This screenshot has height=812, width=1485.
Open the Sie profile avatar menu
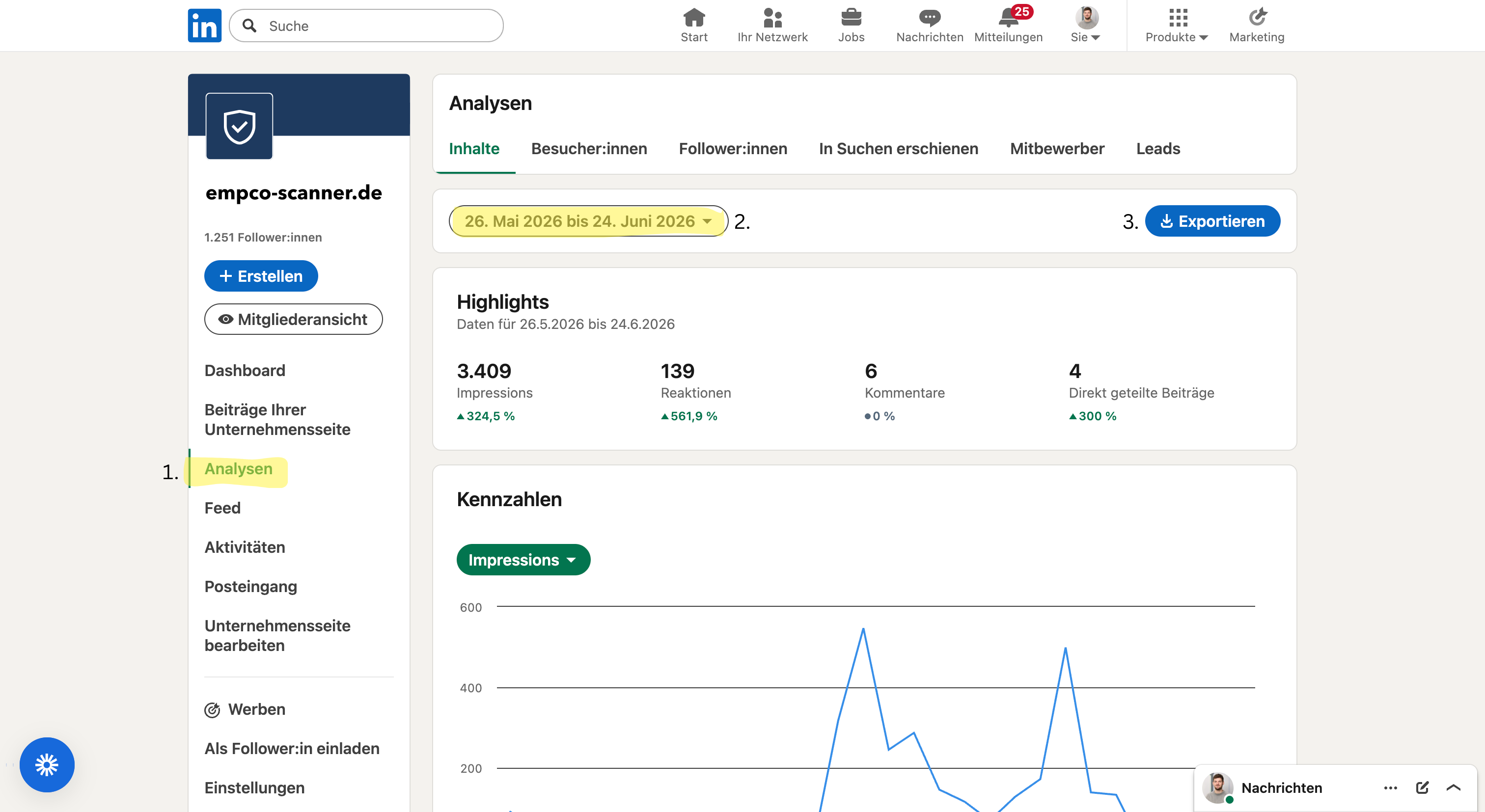pos(1086,26)
